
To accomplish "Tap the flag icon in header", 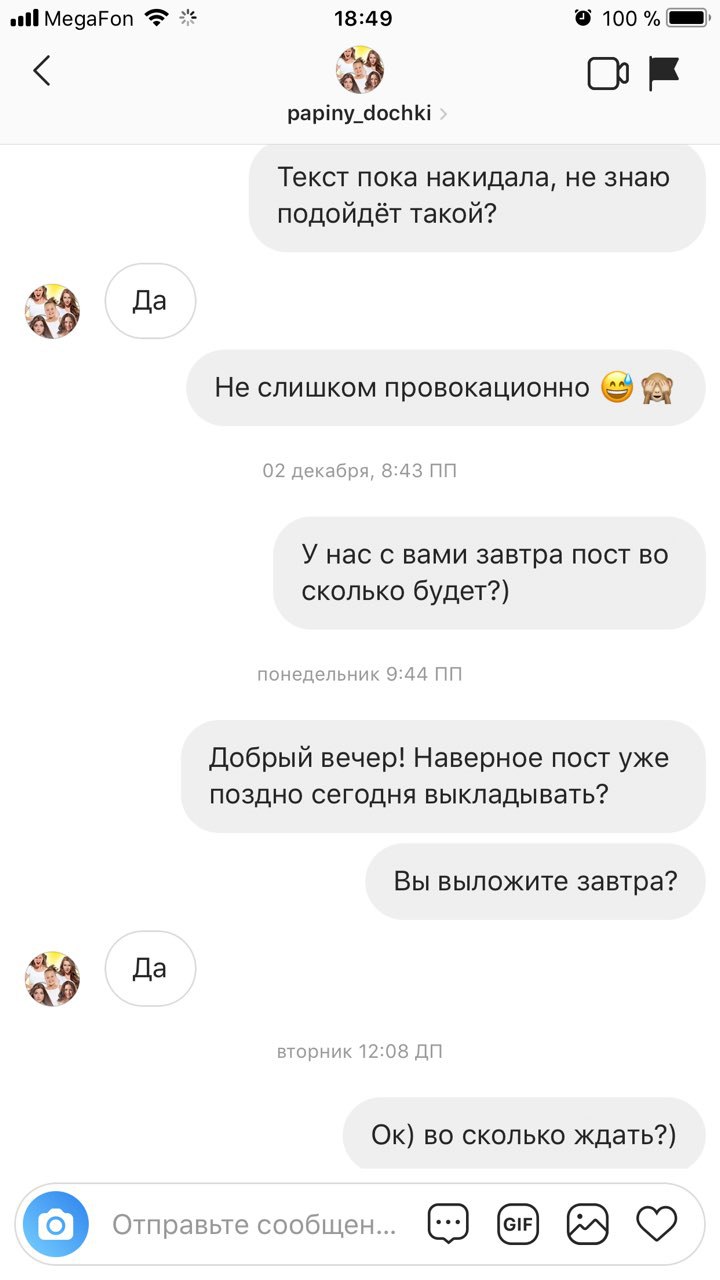I will (x=664, y=73).
